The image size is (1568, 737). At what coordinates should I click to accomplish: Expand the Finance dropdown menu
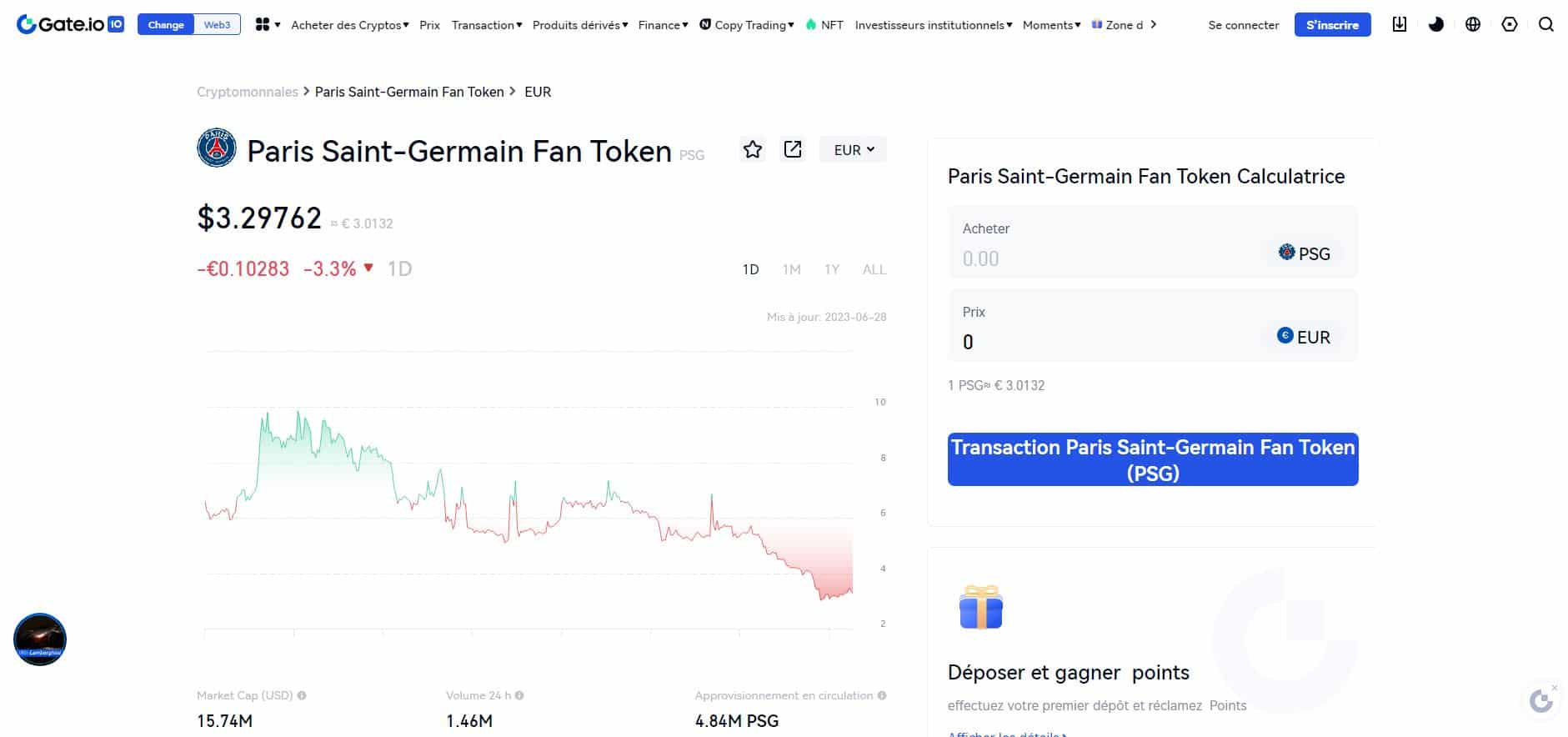click(x=664, y=25)
